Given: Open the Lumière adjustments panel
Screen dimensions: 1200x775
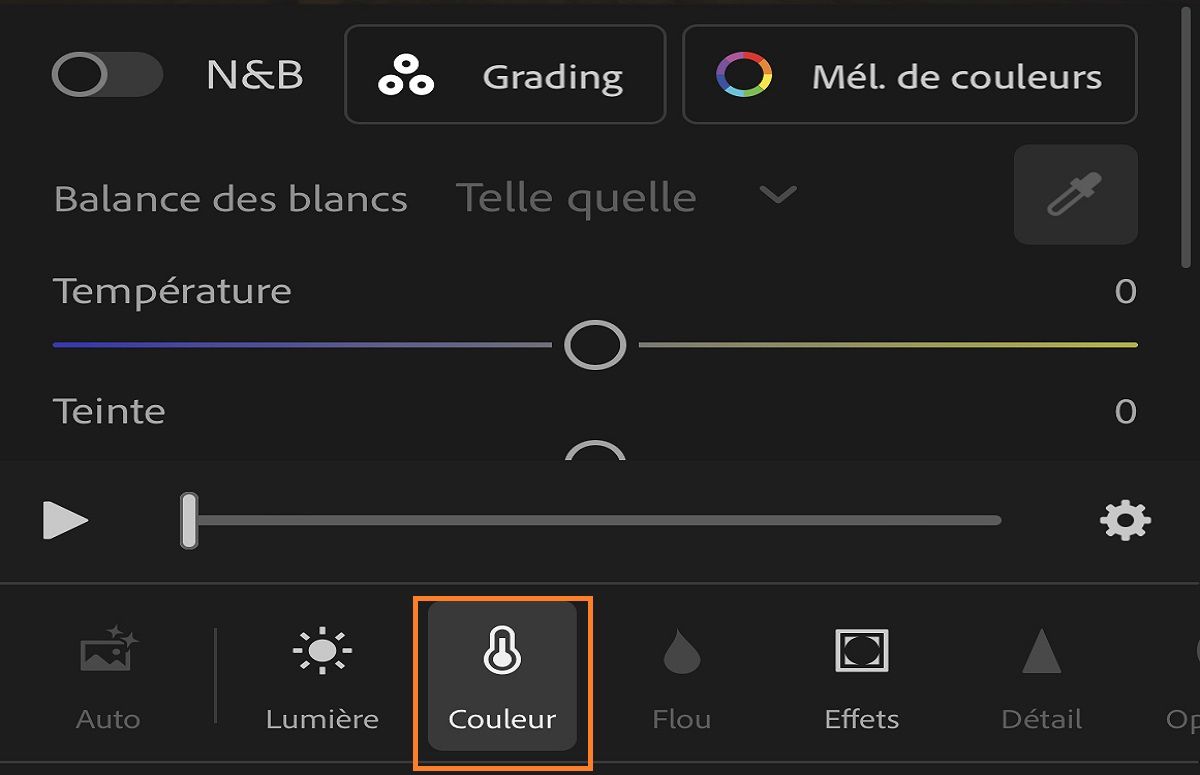Looking at the screenshot, I should [320, 680].
